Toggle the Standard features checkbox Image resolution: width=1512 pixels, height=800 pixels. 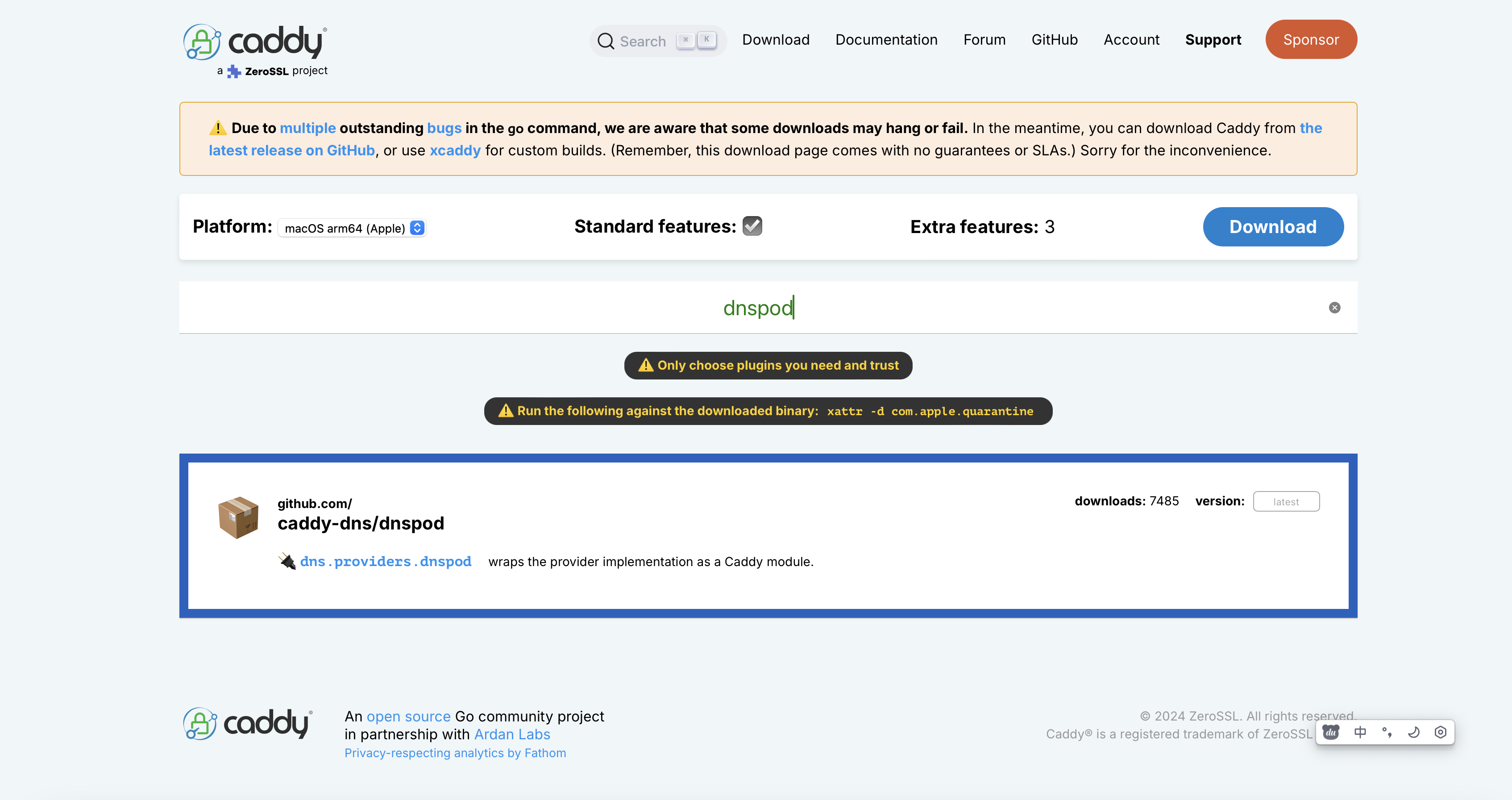[752, 226]
